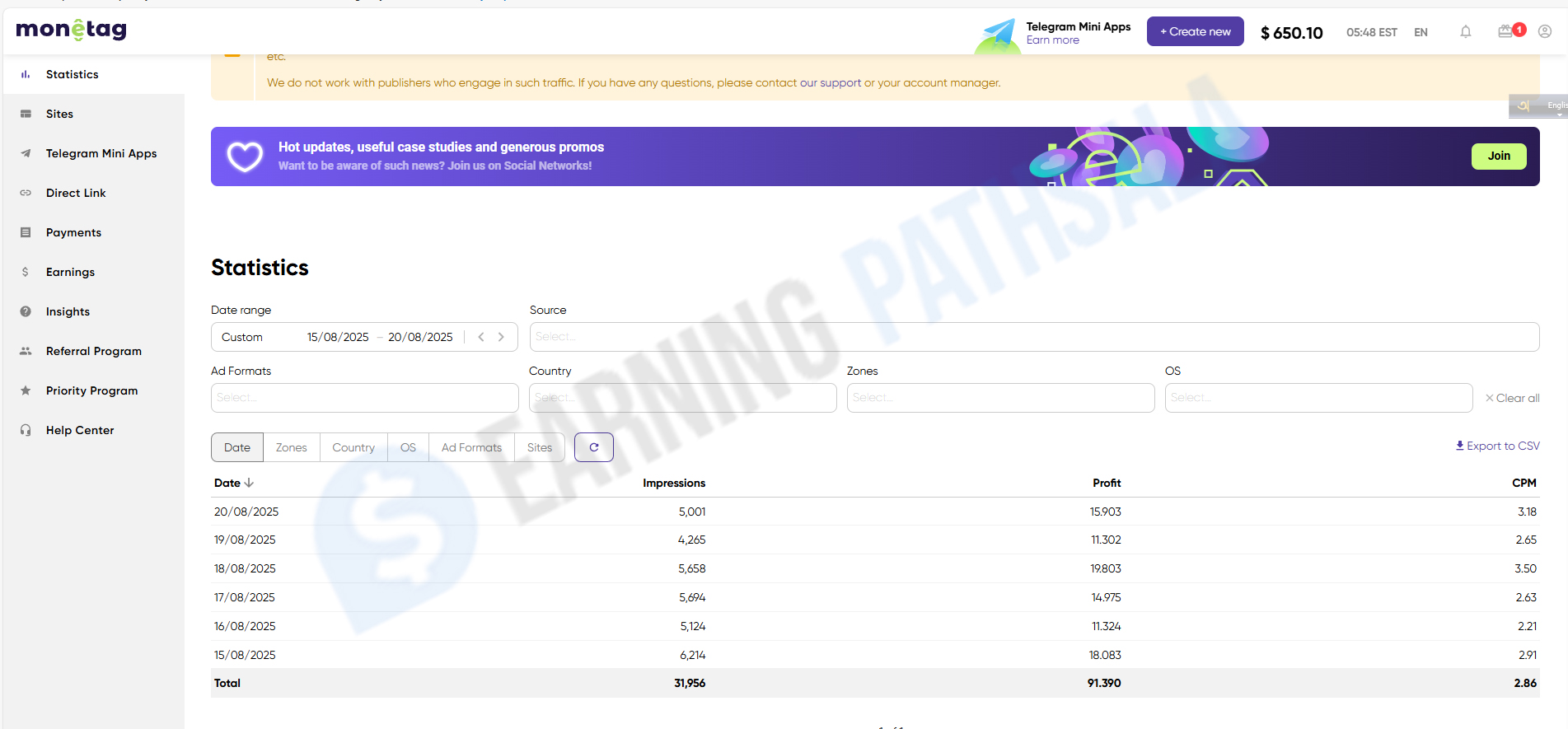This screenshot has height=729, width=1568.
Task: Select the Ad Formats grouping tab
Action: [x=471, y=447]
